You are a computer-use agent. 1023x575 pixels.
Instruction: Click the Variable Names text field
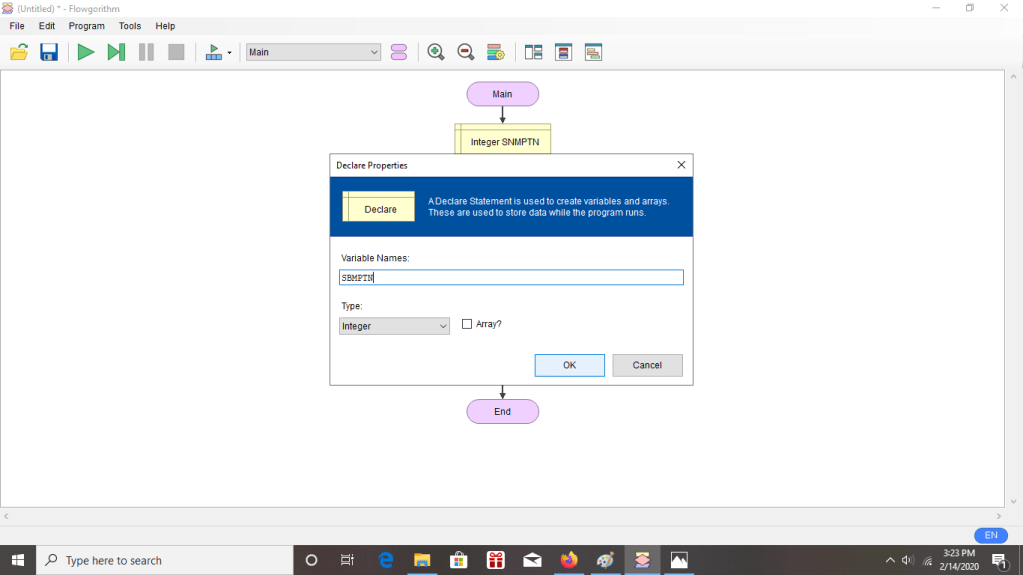pos(511,278)
